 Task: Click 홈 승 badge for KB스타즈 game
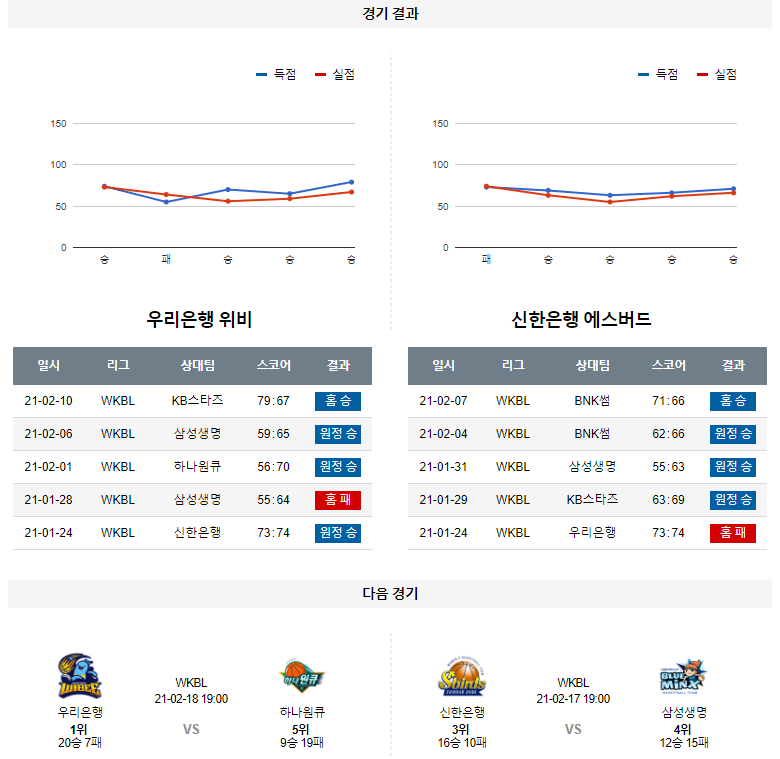point(338,401)
